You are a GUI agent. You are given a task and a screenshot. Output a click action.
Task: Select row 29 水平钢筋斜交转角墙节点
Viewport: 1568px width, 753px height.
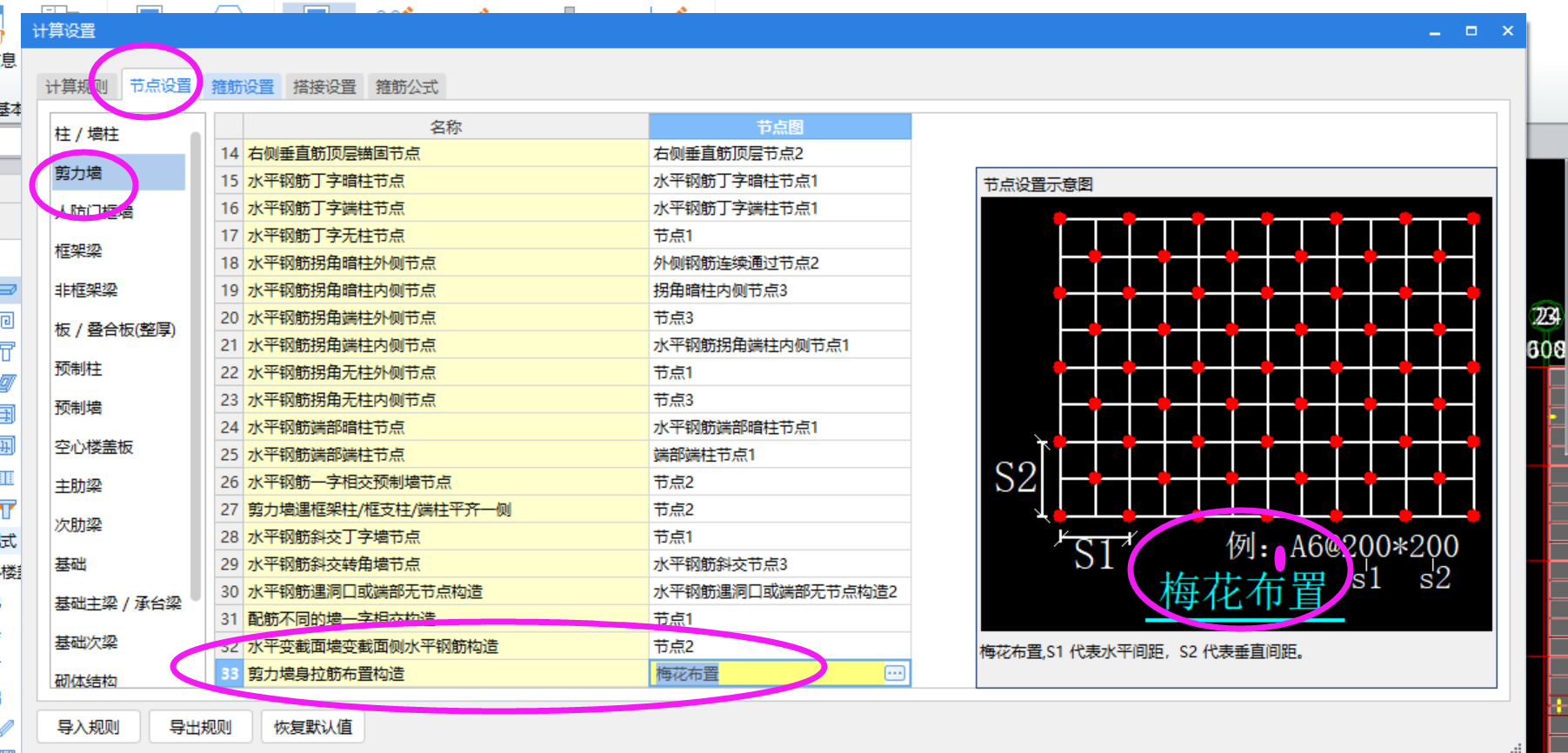446,564
